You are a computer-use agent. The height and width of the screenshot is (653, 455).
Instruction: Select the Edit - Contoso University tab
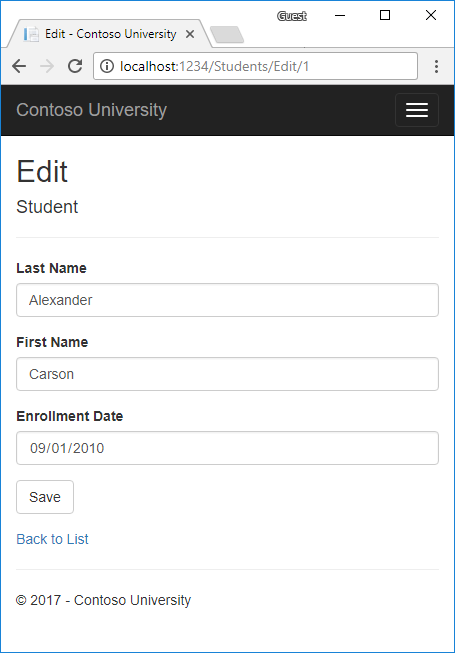click(x=109, y=34)
